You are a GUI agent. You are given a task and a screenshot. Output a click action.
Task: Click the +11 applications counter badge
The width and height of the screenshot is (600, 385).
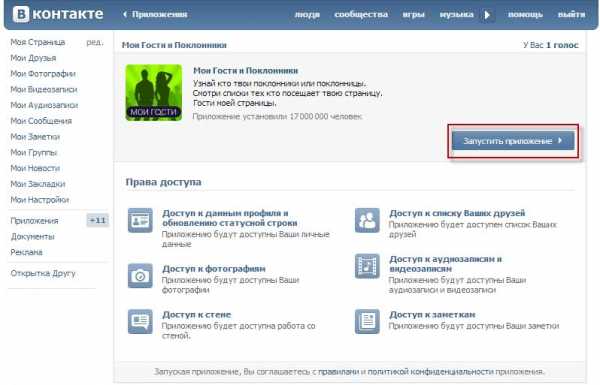98,220
